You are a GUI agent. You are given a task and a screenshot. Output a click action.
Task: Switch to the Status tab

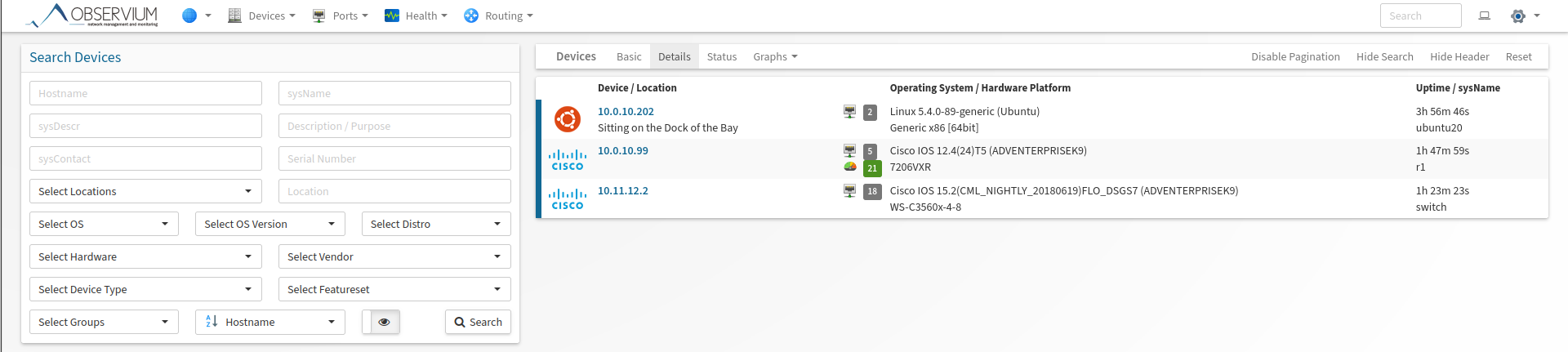722,56
